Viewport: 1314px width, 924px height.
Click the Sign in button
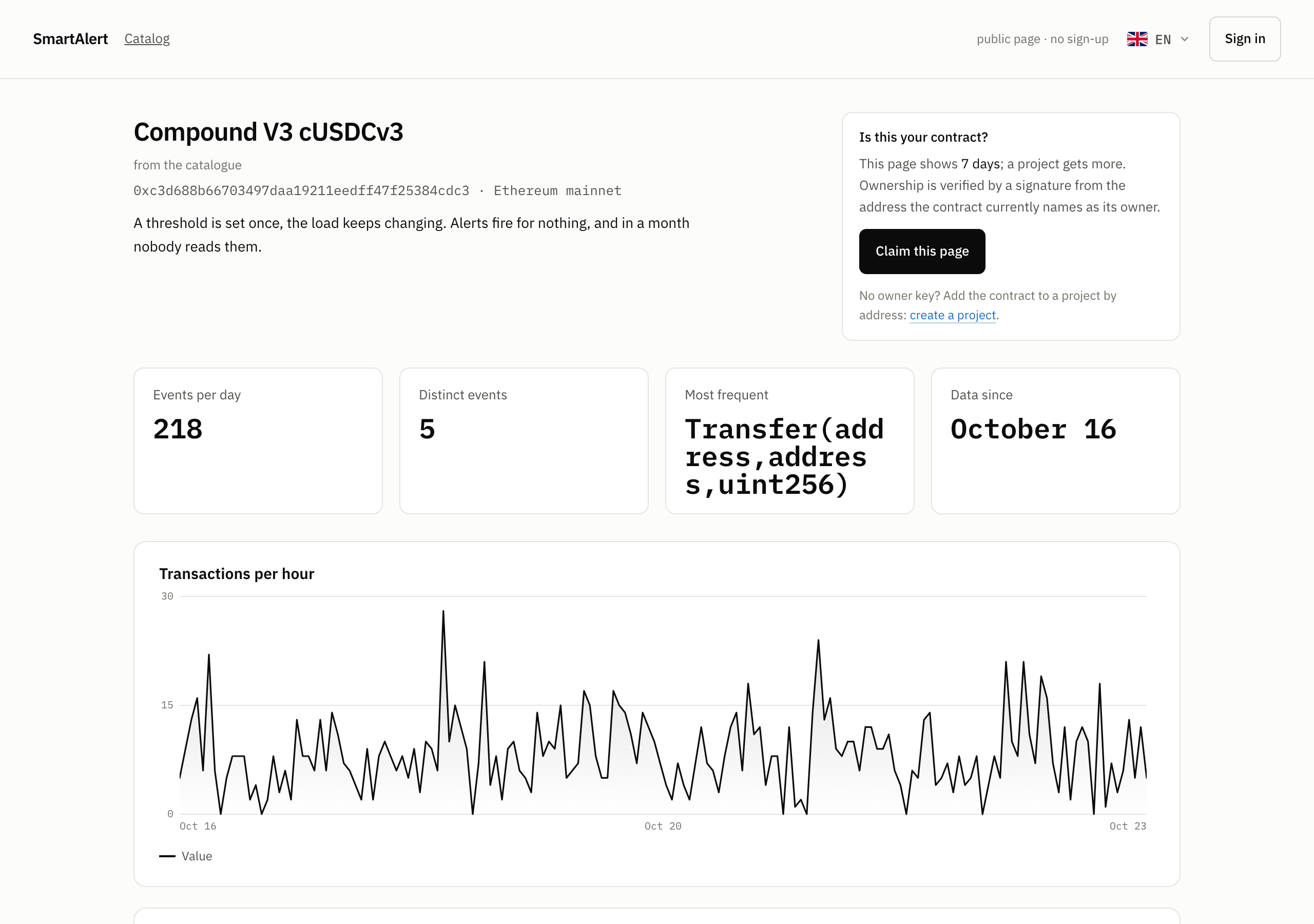point(1245,39)
